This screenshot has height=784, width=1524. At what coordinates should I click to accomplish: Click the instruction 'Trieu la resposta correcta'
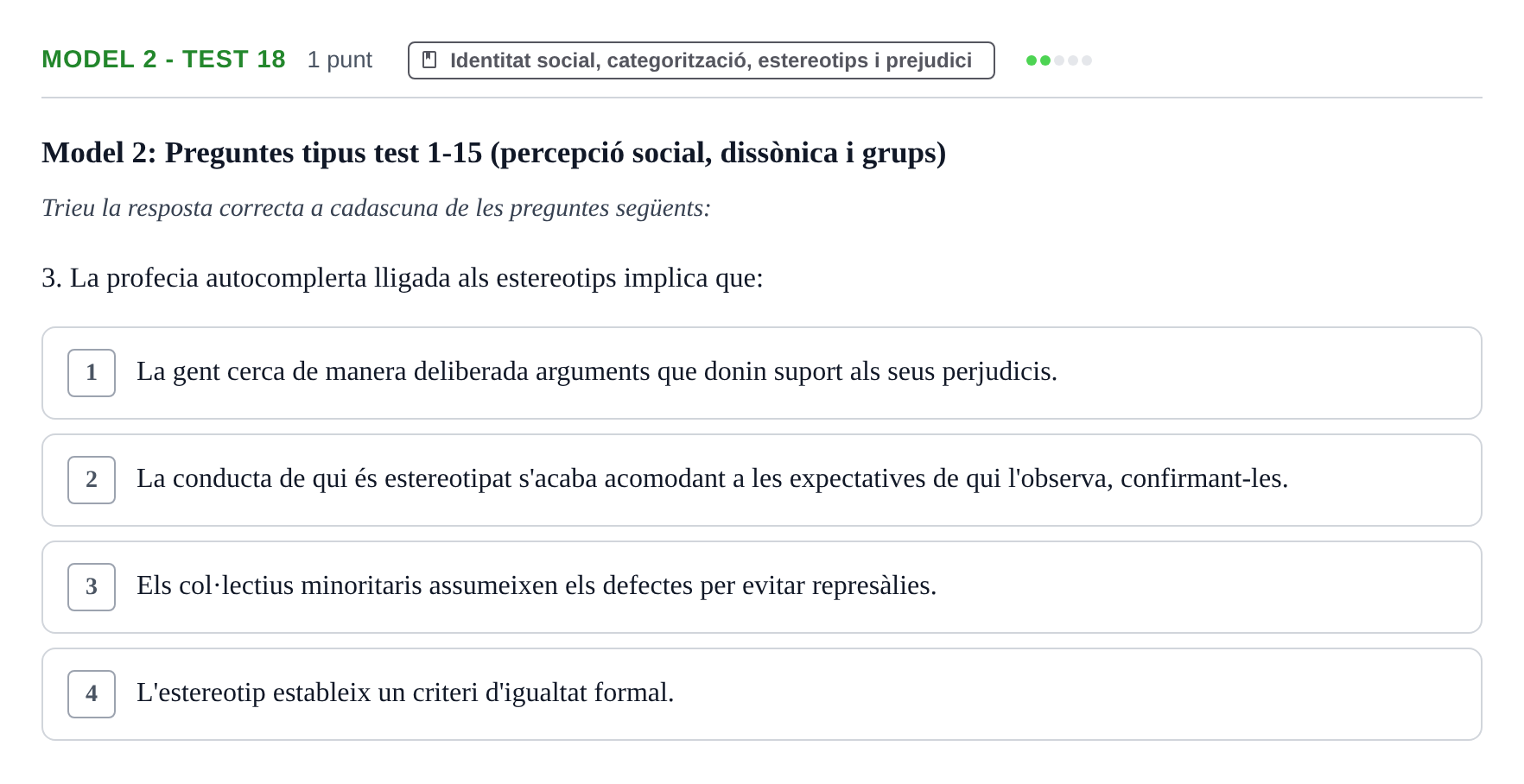376,208
